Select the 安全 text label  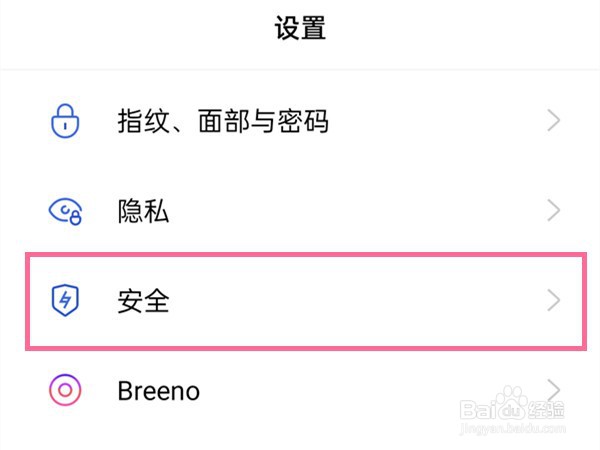click(143, 300)
